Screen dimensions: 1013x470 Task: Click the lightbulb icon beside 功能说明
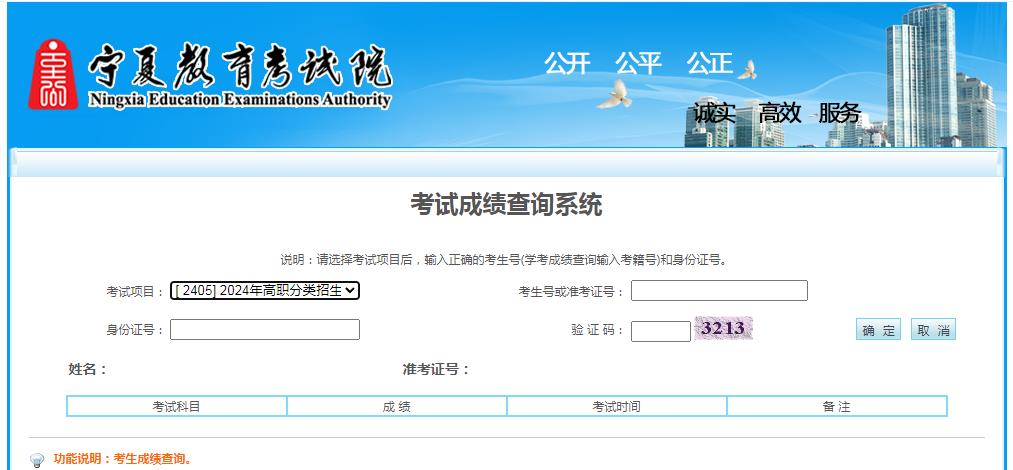click(x=37, y=460)
